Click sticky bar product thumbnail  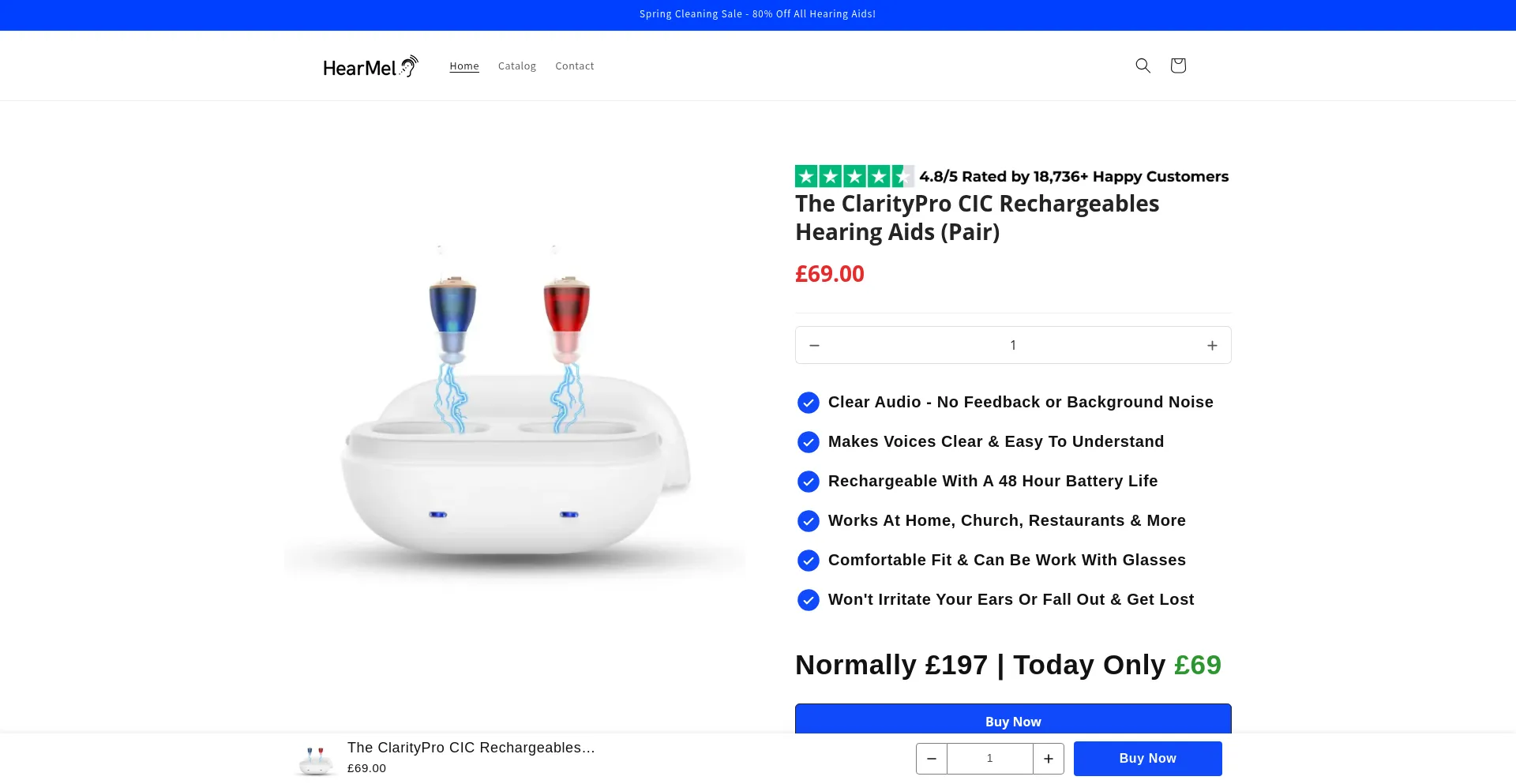[315, 760]
